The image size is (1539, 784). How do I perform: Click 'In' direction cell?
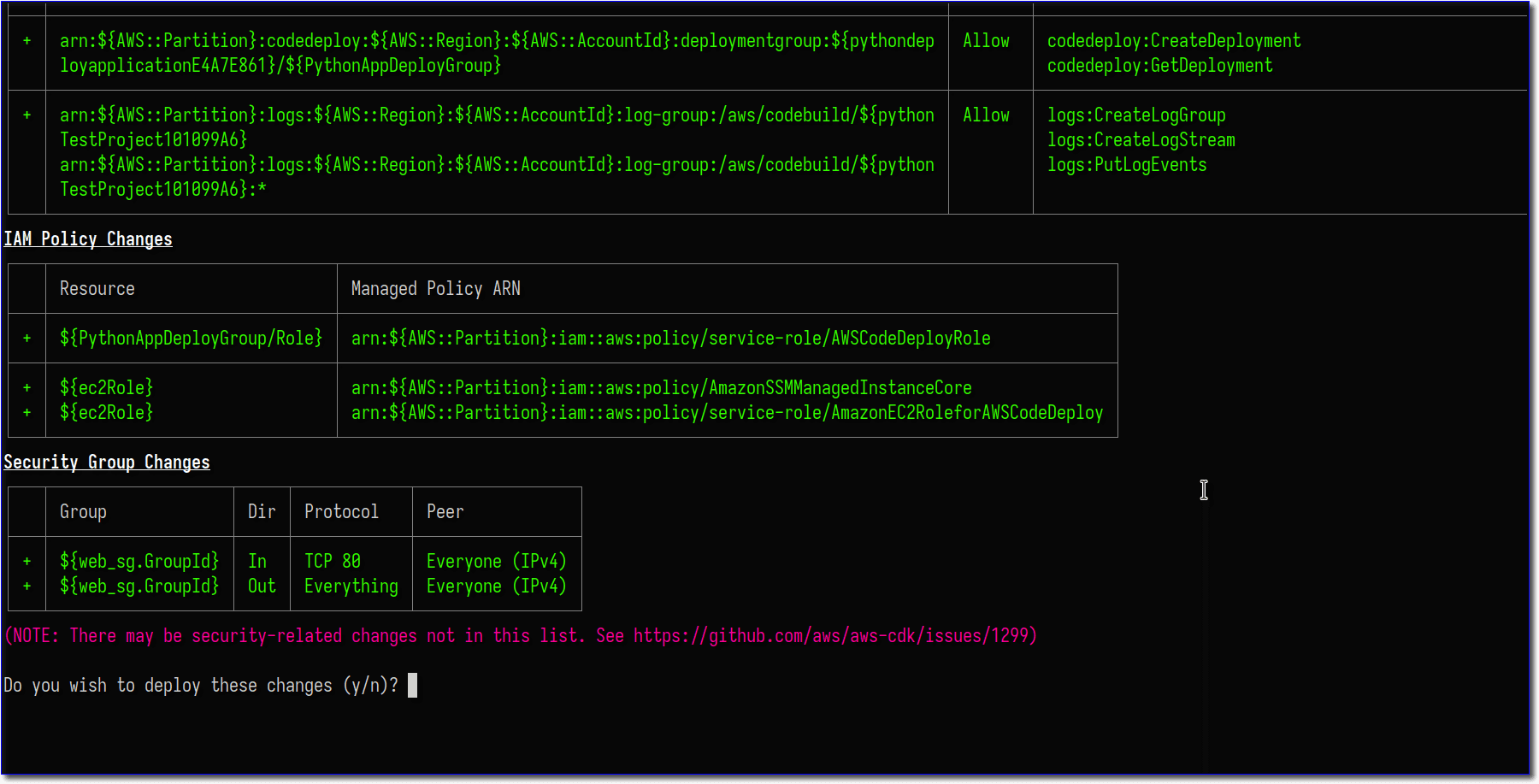[257, 562]
